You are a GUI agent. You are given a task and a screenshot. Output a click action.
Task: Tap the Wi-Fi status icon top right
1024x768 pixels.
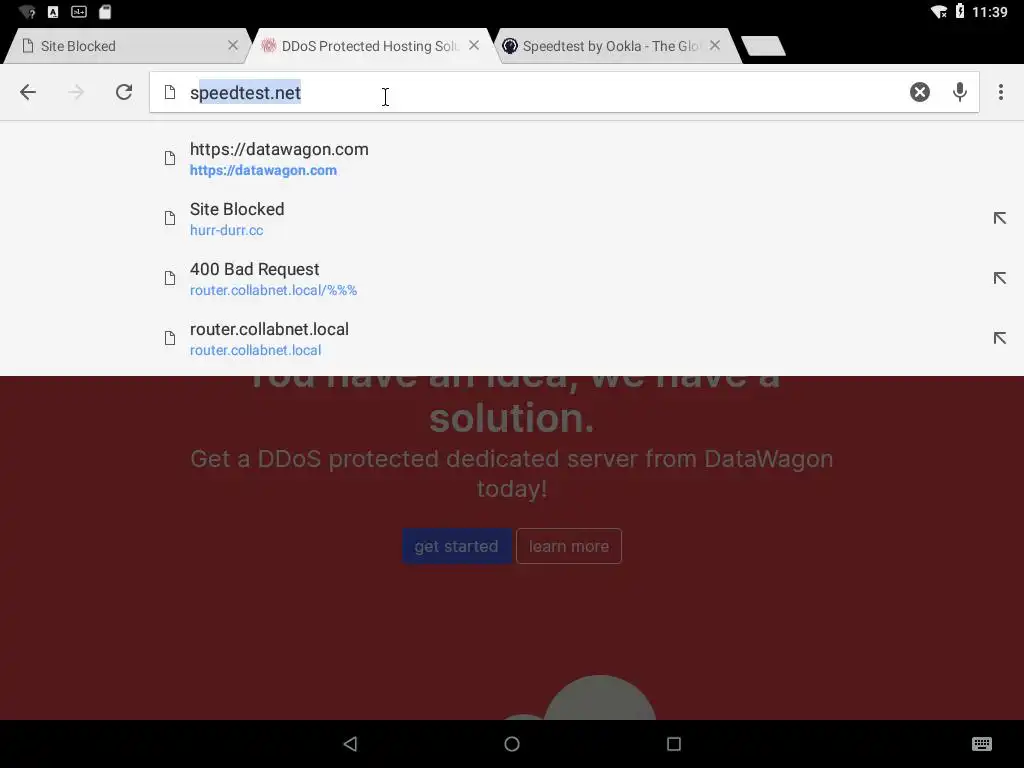point(939,12)
